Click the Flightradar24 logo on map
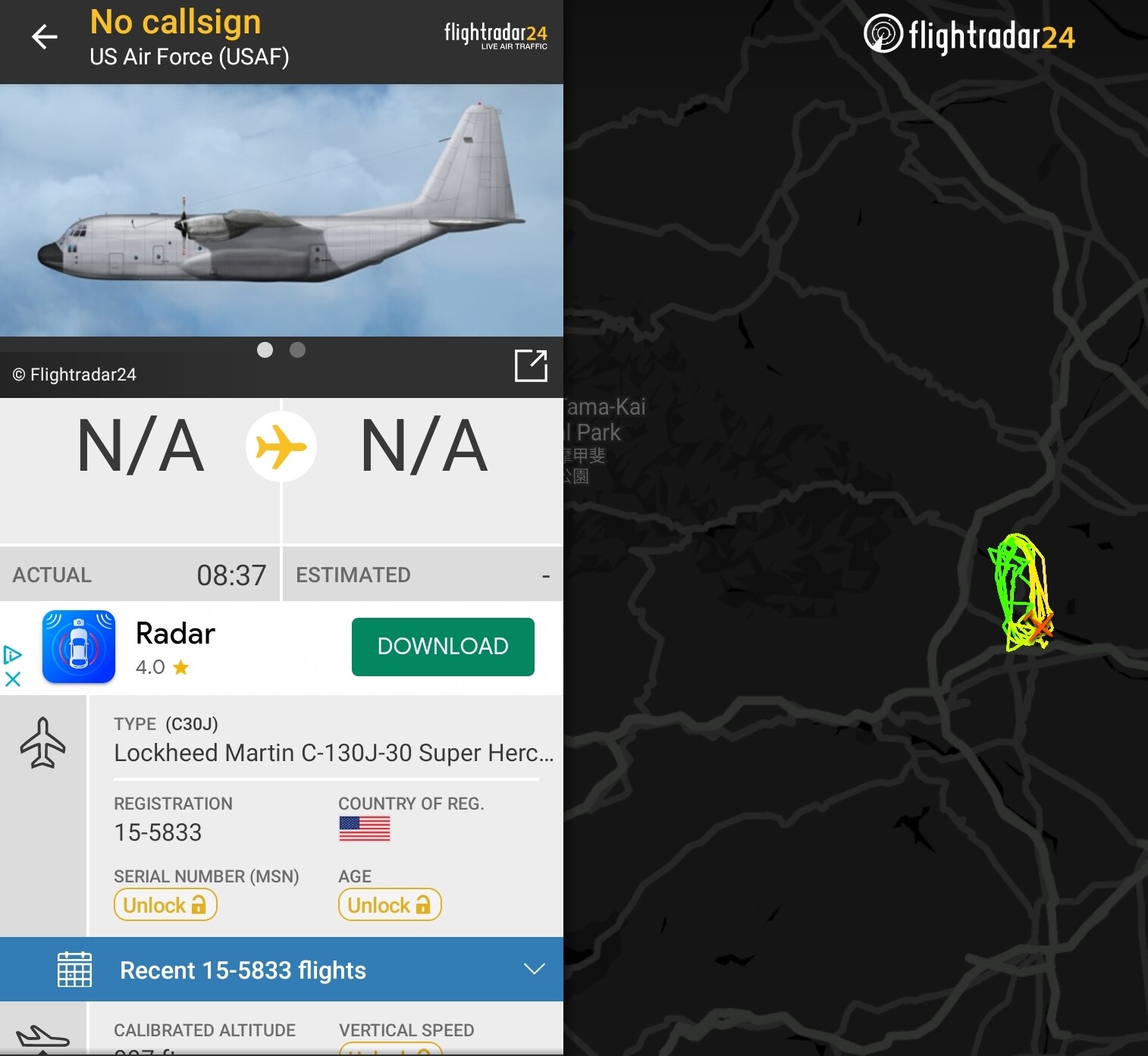 (x=969, y=35)
